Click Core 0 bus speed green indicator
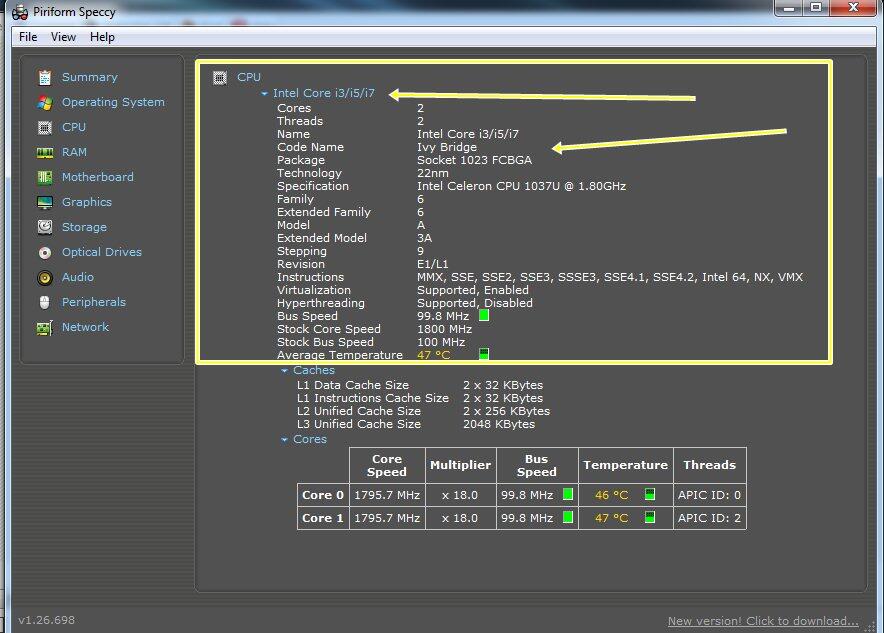This screenshot has width=884, height=633. pos(568,494)
